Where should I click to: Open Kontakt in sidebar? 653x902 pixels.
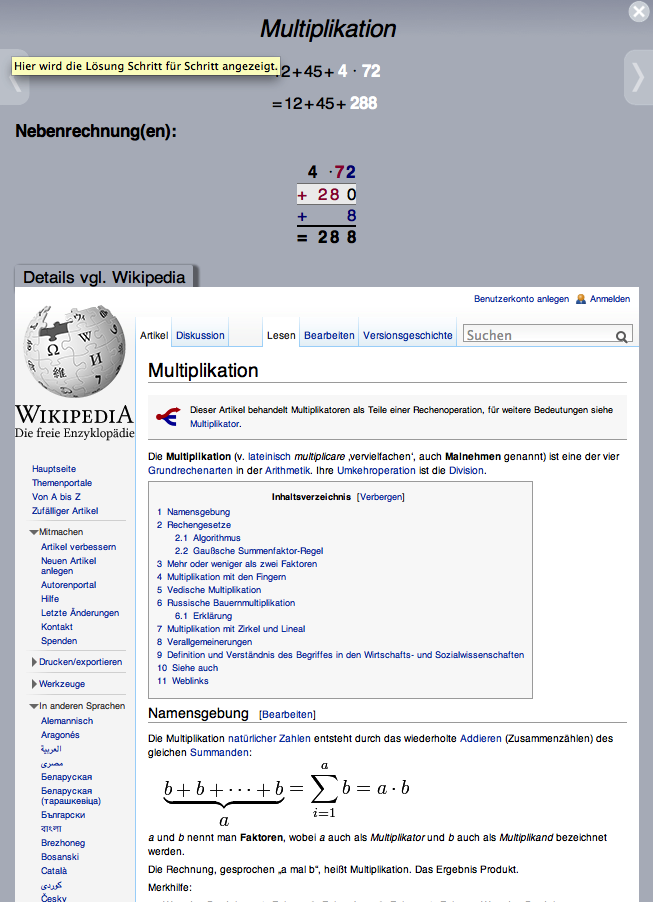tap(57, 627)
